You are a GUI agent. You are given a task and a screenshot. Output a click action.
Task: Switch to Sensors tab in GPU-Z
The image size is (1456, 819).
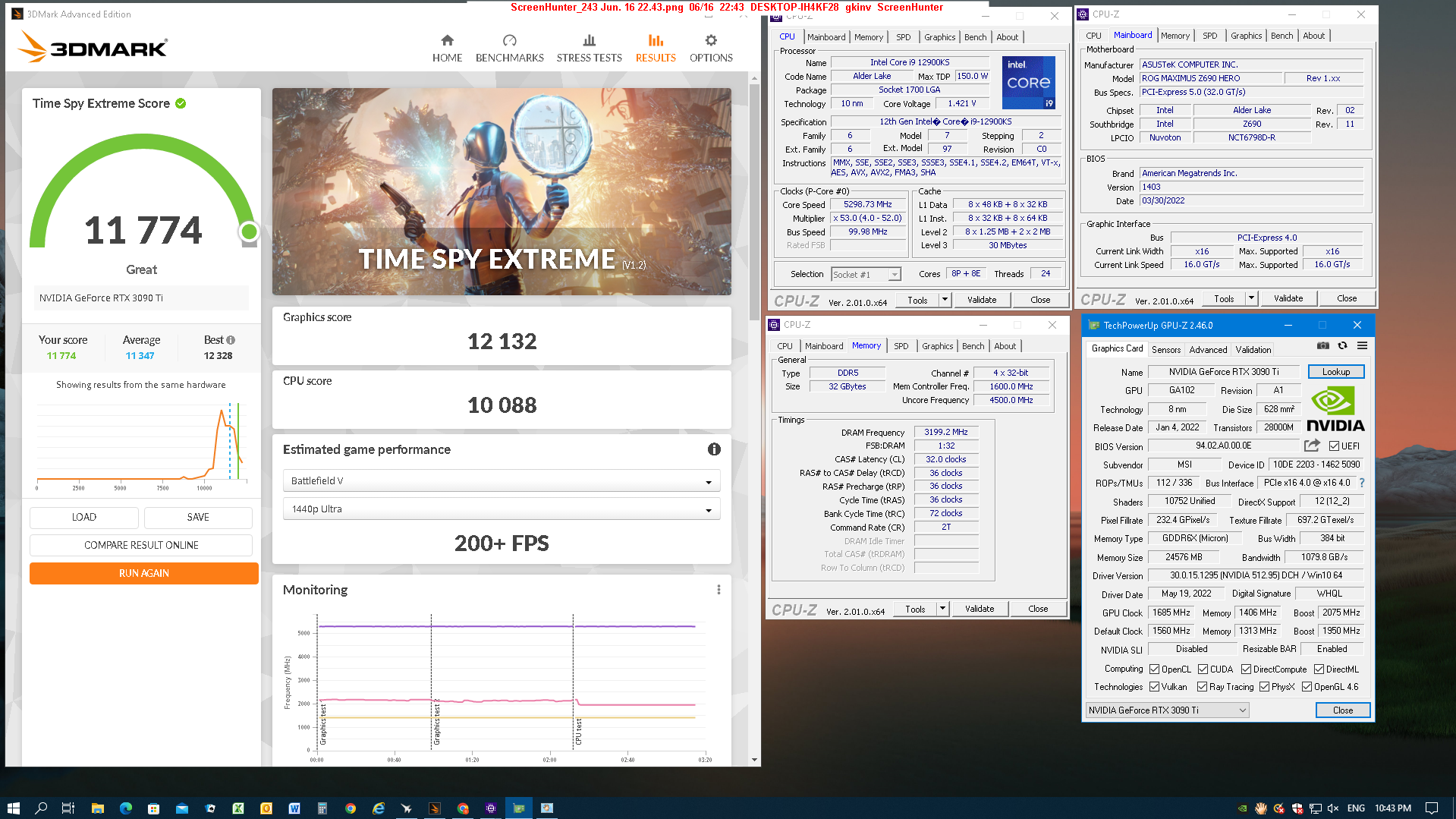point(1166,350)
